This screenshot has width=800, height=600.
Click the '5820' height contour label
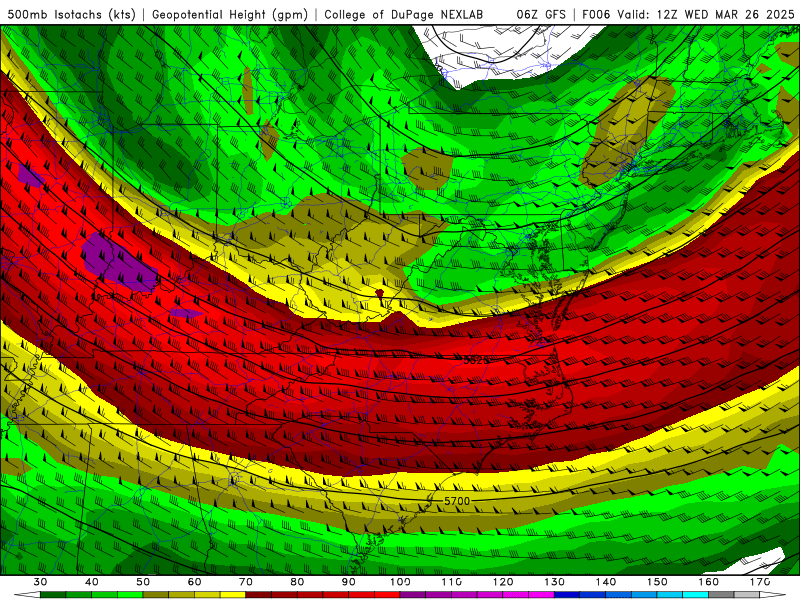476,360
